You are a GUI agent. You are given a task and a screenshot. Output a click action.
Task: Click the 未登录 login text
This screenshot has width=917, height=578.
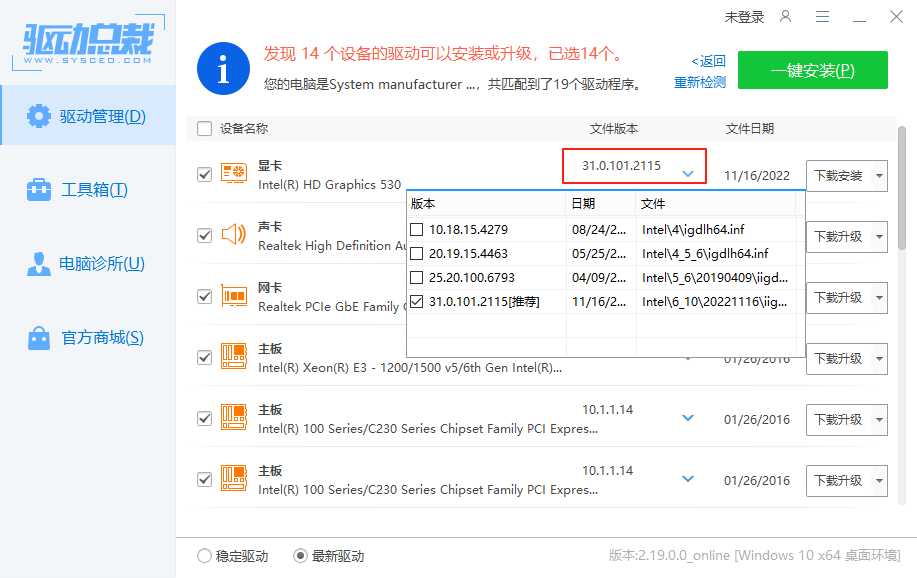tap(744, 18)
